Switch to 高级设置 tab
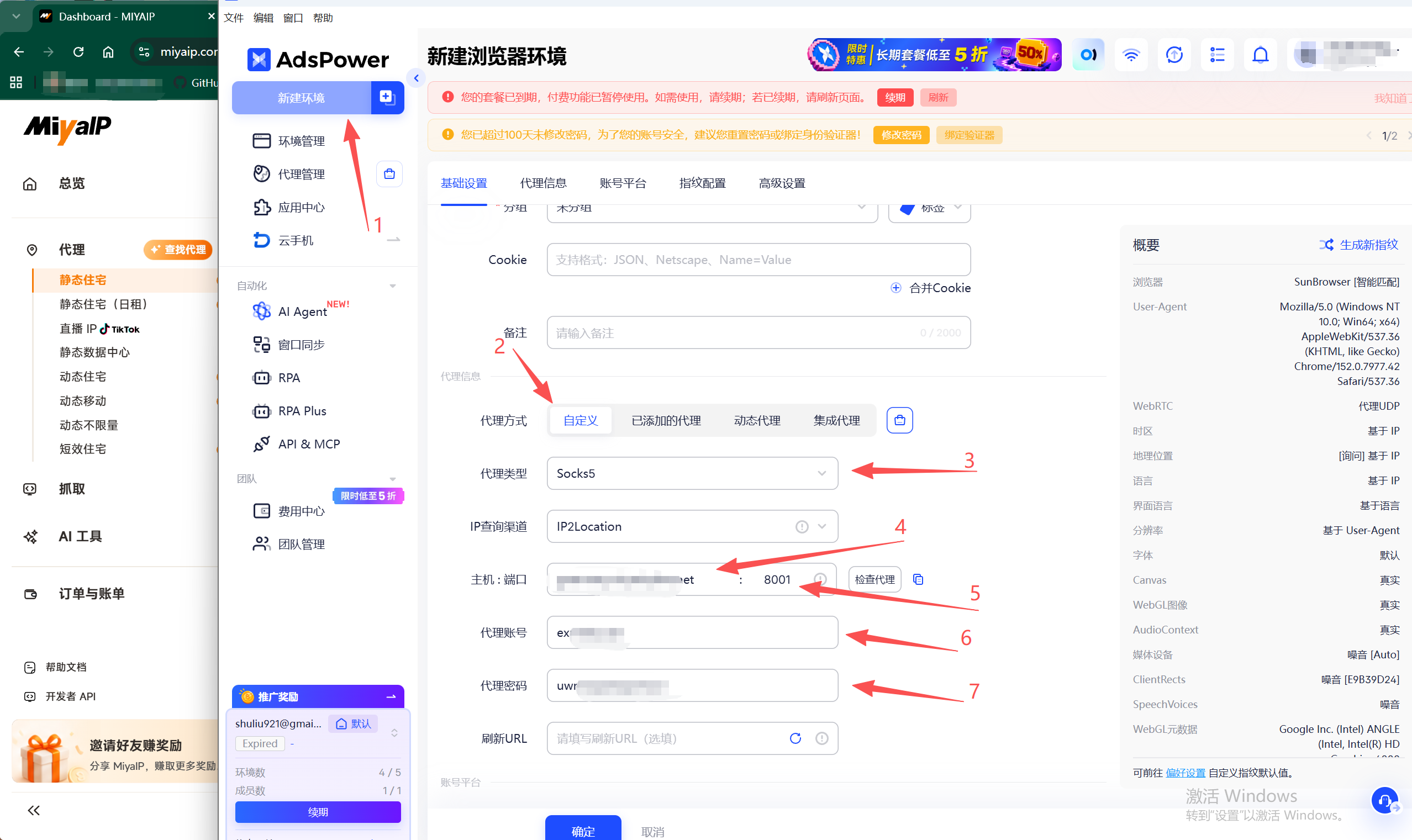 click(x=782, y=183)
